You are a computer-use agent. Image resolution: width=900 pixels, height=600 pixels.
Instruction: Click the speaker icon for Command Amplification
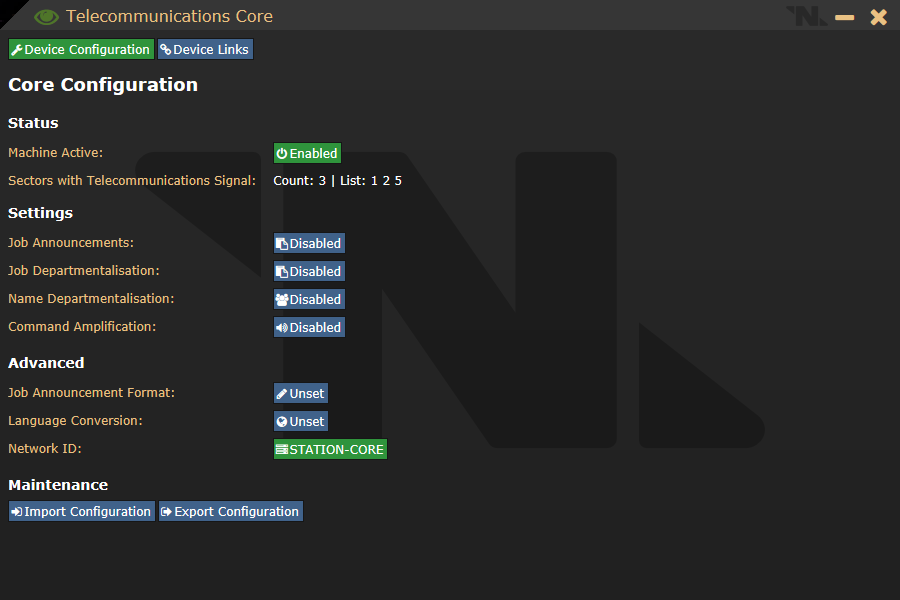click(x=282, y=327)
